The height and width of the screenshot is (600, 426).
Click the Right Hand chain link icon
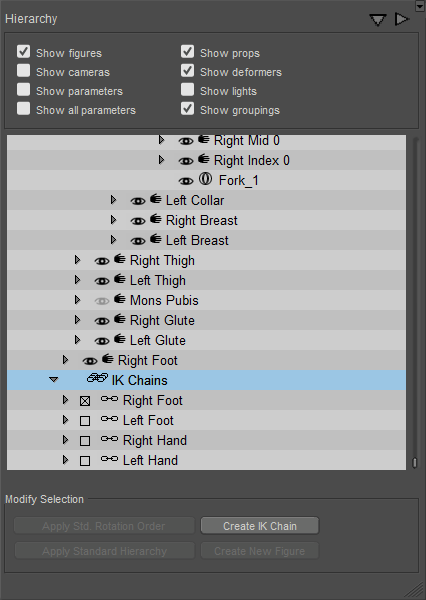click(x=109, y=439)
